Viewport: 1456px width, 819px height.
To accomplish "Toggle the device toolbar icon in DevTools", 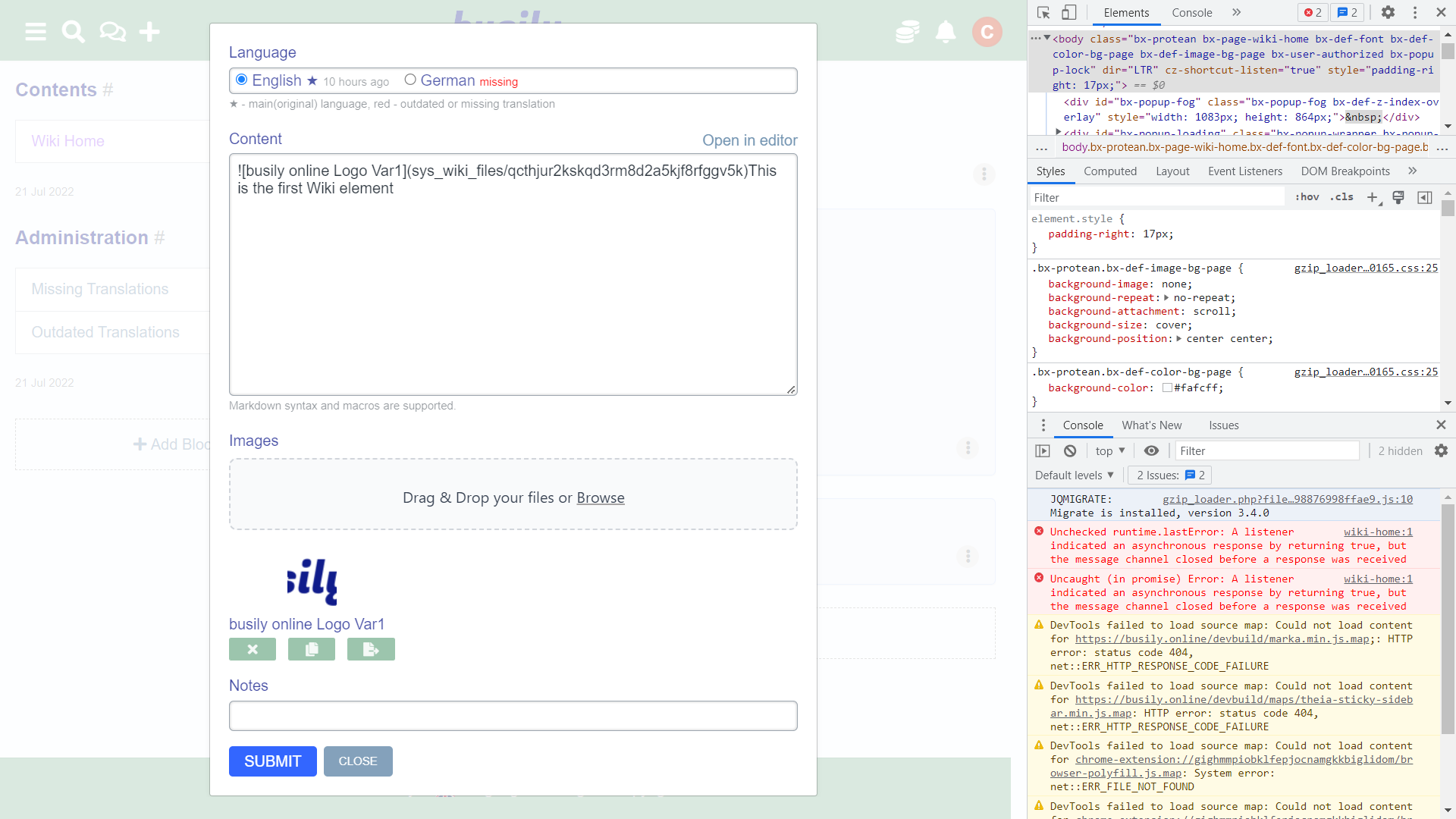I will click(1068, 13).
